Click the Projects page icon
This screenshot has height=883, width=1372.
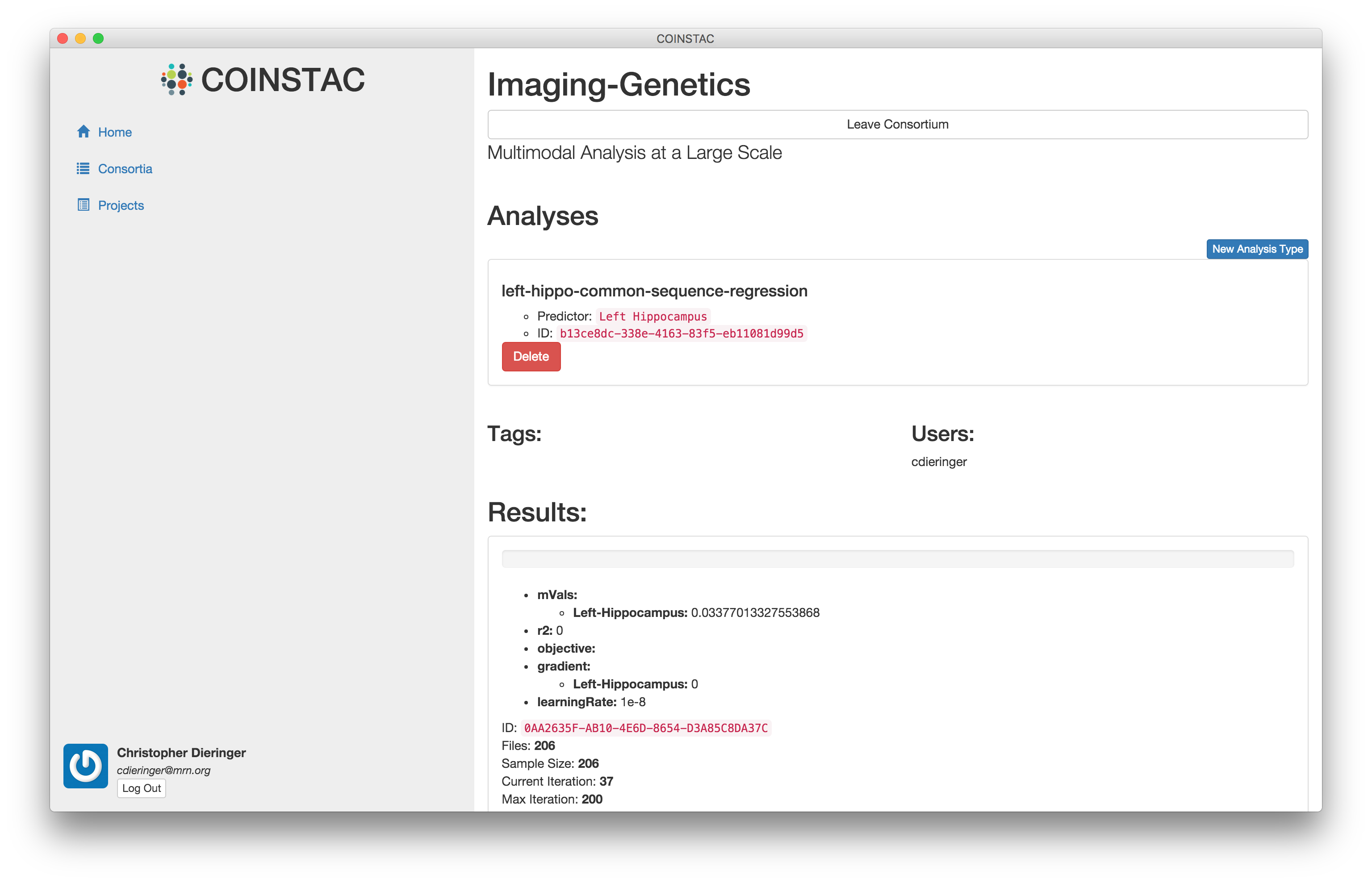pyautogui.click(x=83, y=205)
